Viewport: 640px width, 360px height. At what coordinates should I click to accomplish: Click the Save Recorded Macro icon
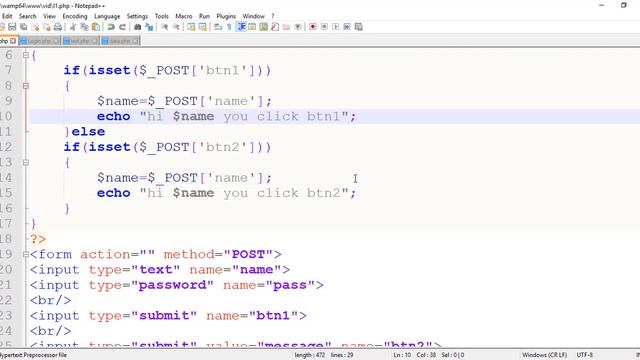point(358,27)
